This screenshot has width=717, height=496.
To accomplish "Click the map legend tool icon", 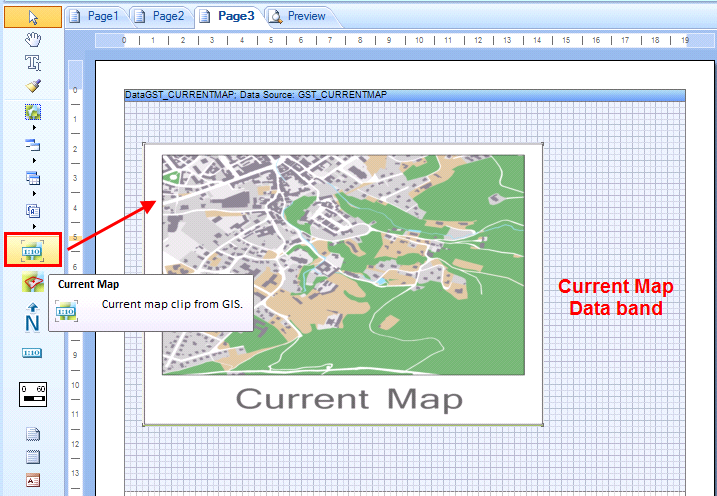I will point(32,283).
